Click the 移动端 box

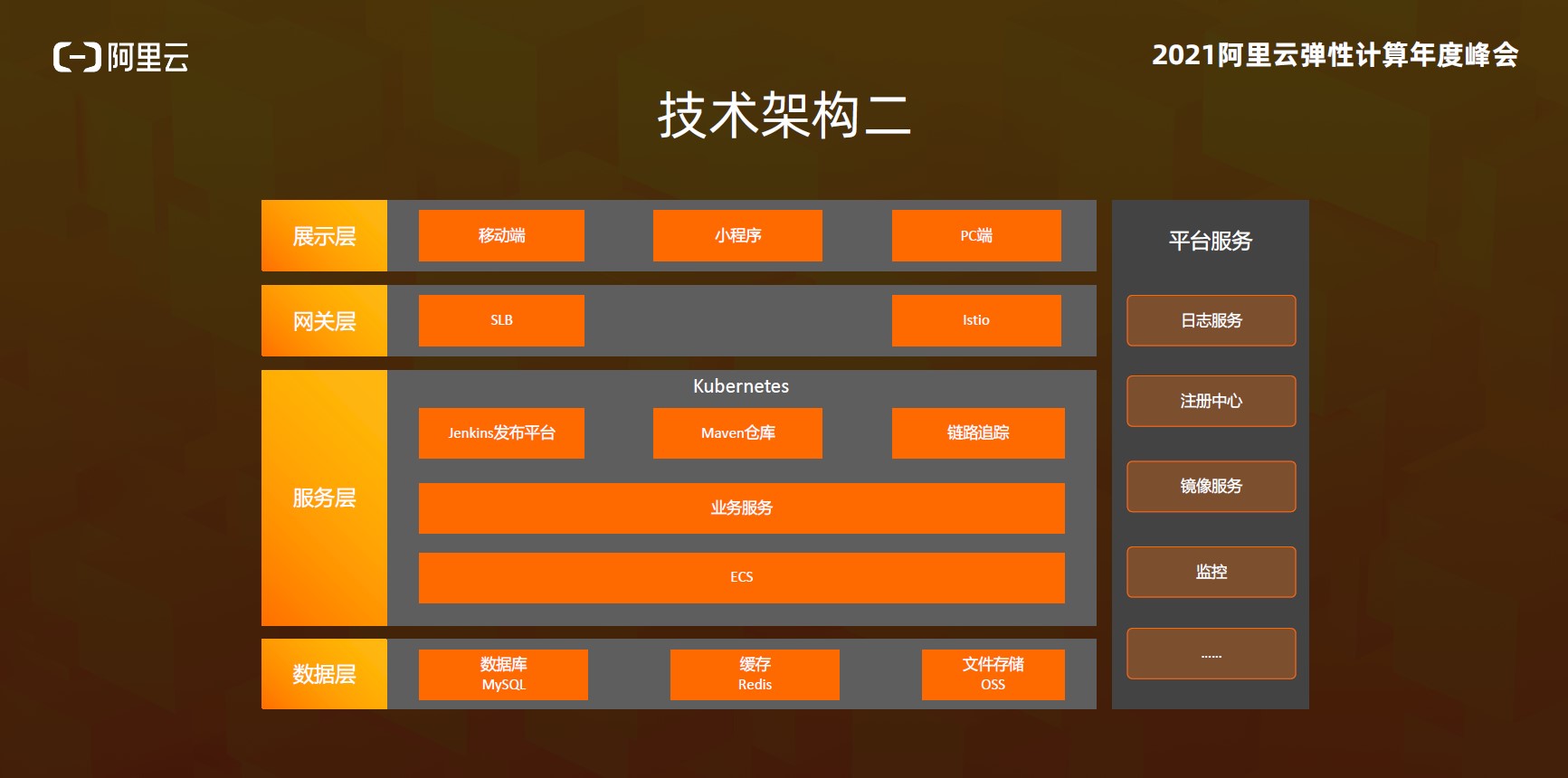tap(501, 236)
